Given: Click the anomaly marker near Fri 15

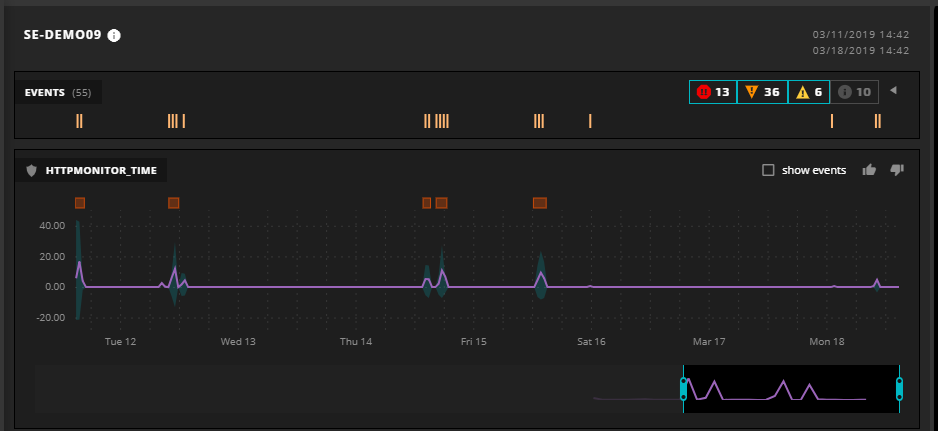Looking at the screenshot, I should click(441, 203).
